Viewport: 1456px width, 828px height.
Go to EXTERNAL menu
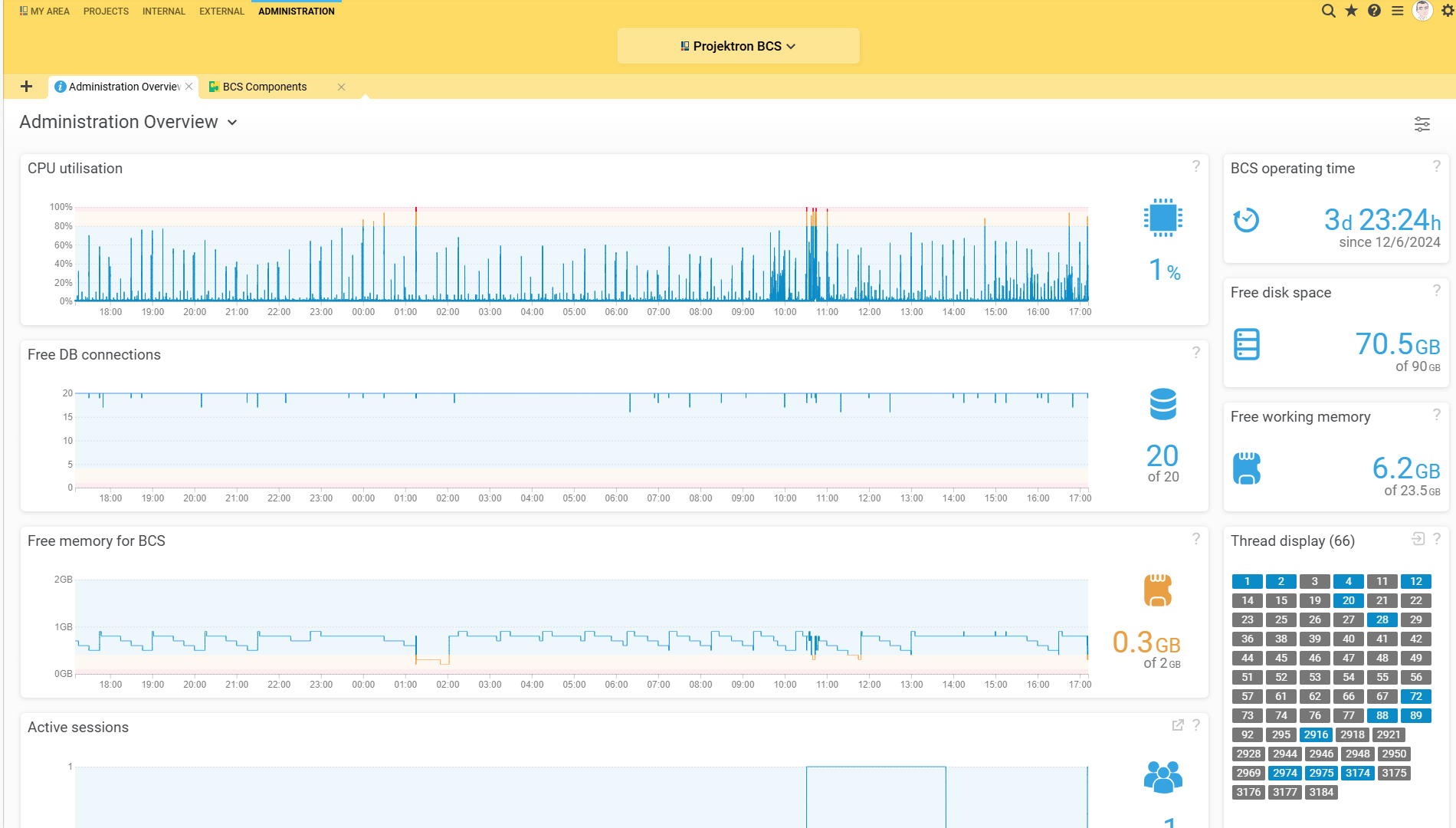coord(221,11)
